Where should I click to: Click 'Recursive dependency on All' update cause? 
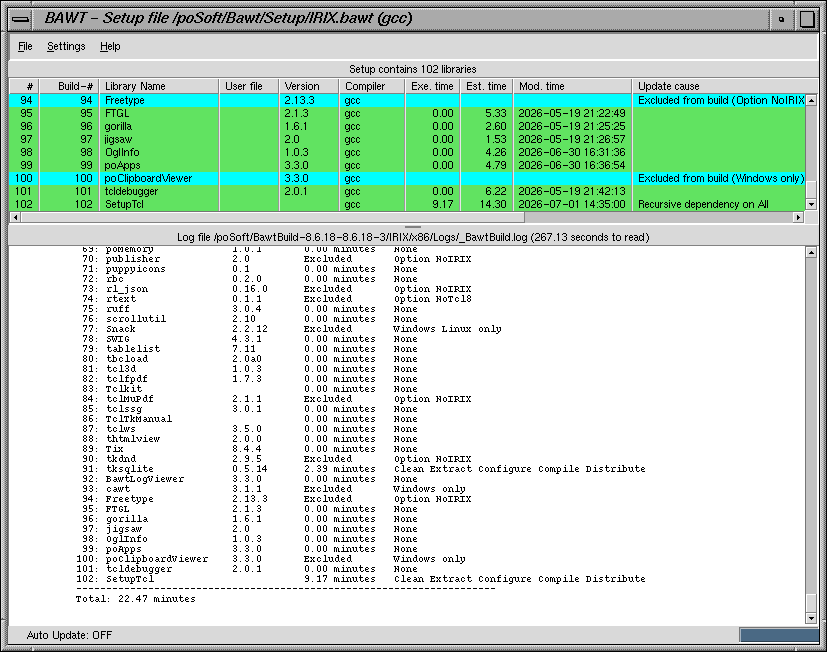pyautogui.click(x=703, y=204)
